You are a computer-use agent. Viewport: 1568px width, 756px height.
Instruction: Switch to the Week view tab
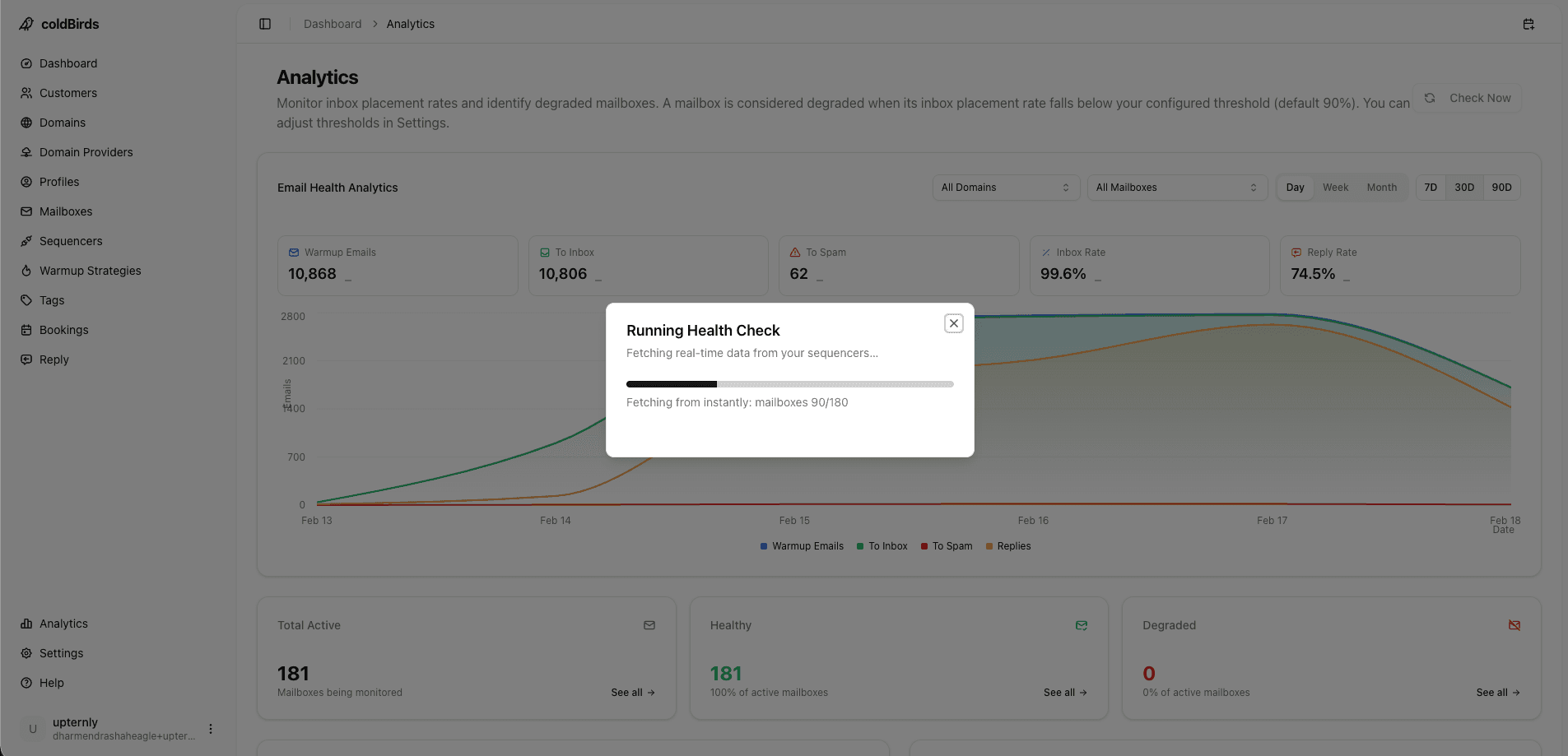tap(1334, 187)
